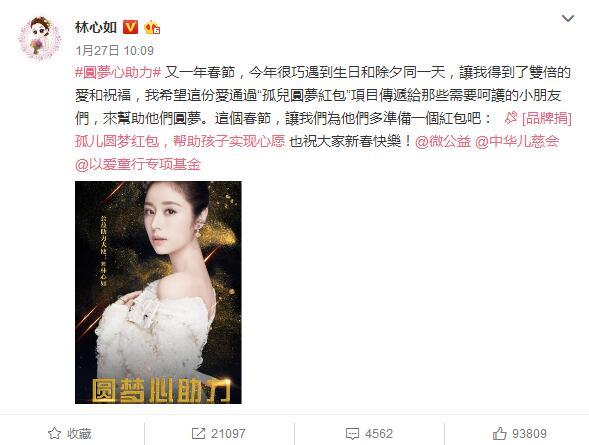The width and height of the screenshot is (589, 445).
Task: Open the #圓夢心助力# hashtag topic
Action: [x=118, y=72]
